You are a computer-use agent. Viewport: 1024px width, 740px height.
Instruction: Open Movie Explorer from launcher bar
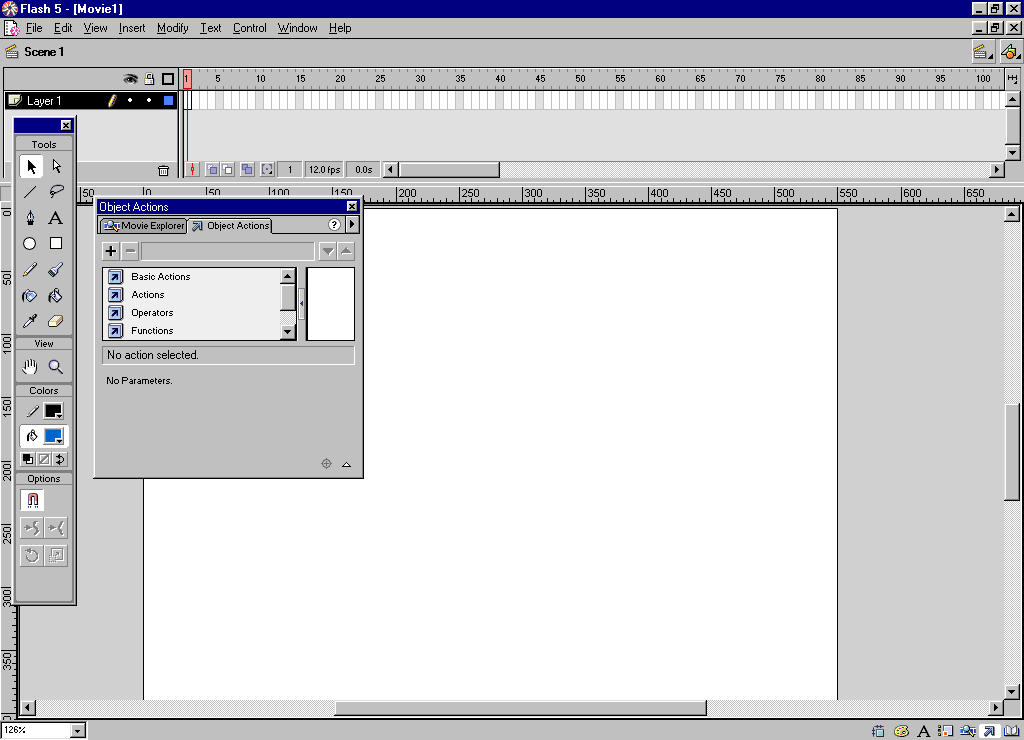[967, 731]
